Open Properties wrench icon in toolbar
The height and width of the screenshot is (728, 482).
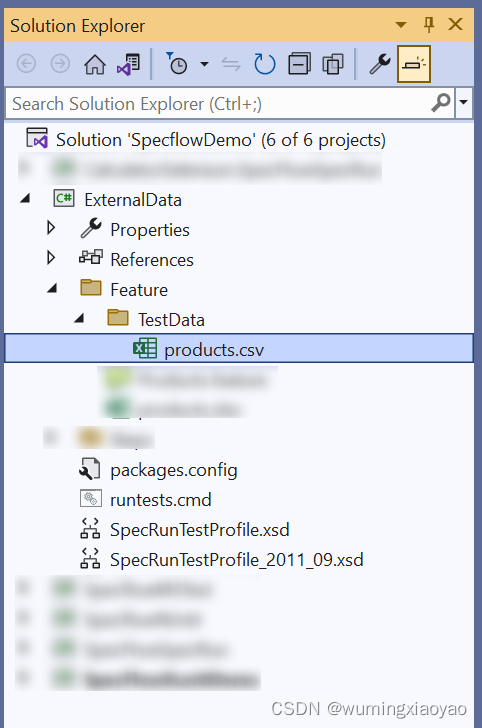380,64
